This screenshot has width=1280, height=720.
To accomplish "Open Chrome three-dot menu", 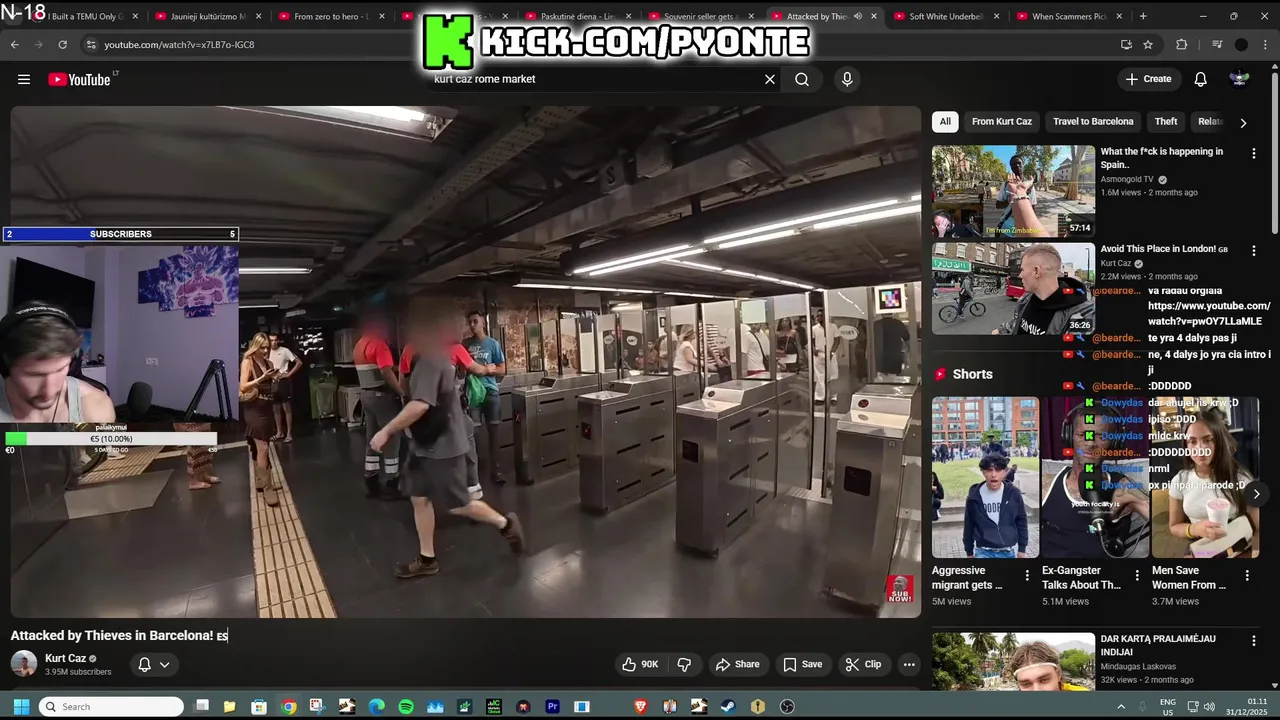I will pos(1266,44).
